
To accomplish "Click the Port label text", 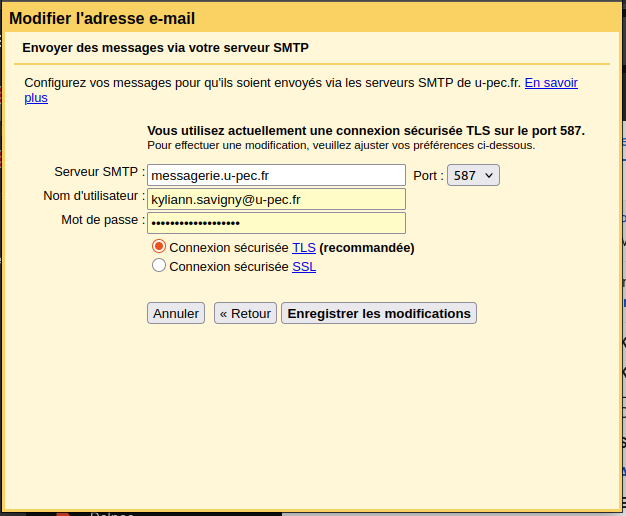I will pos(427,175).
